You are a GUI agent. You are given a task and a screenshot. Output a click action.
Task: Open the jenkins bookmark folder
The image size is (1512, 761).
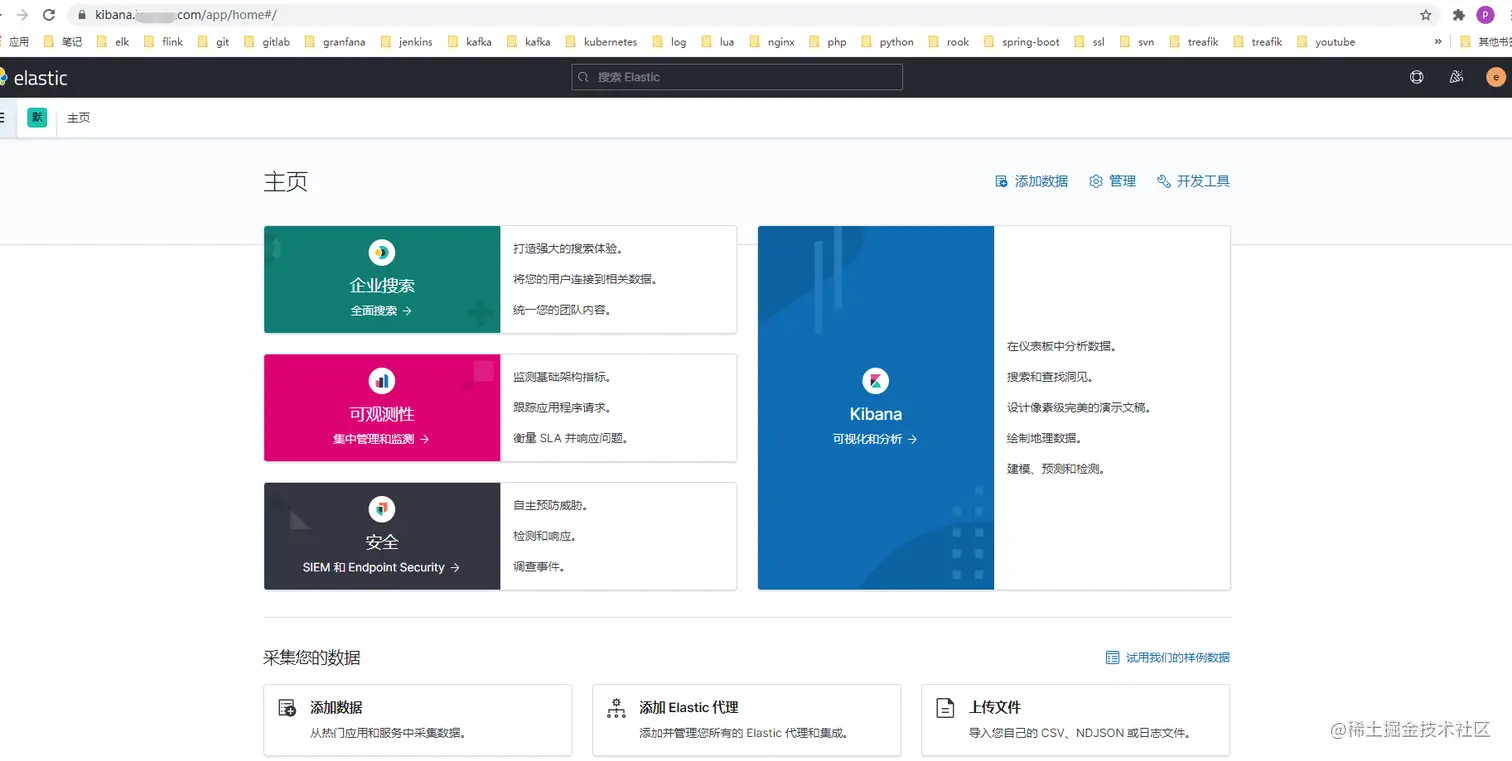point(407,42)
